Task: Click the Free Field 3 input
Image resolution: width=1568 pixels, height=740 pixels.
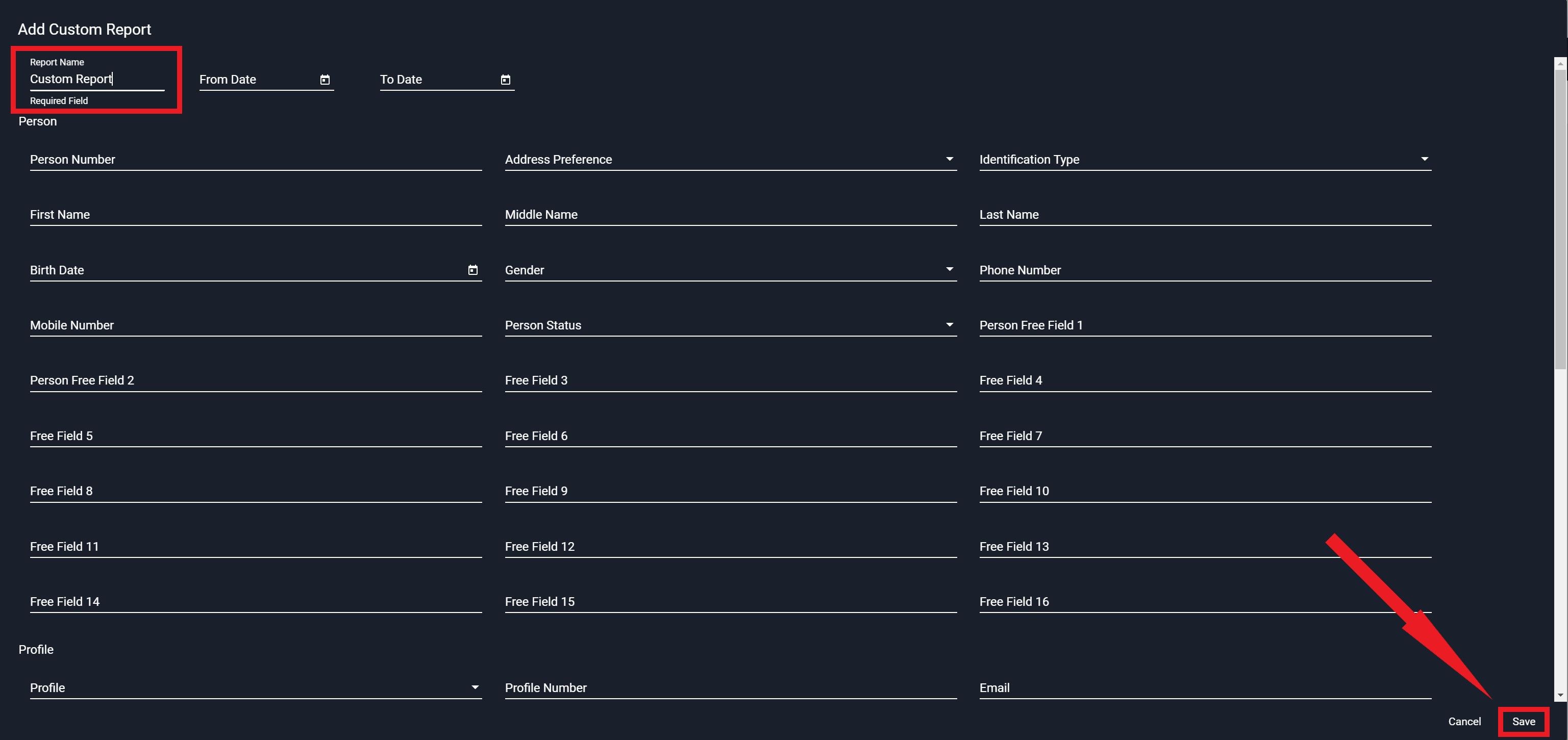Action: click(x=731, y=381)
